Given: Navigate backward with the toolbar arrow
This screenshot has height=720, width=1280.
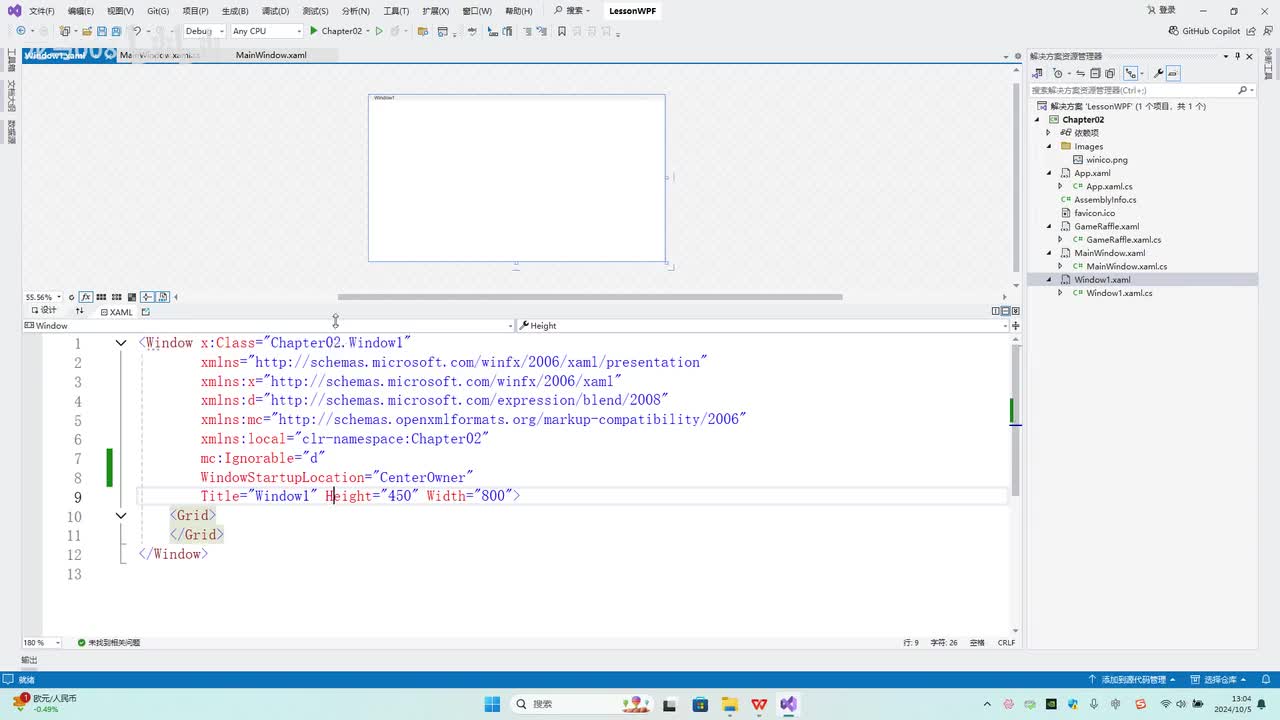Looking at the screenshot, I should coord(21,31).
